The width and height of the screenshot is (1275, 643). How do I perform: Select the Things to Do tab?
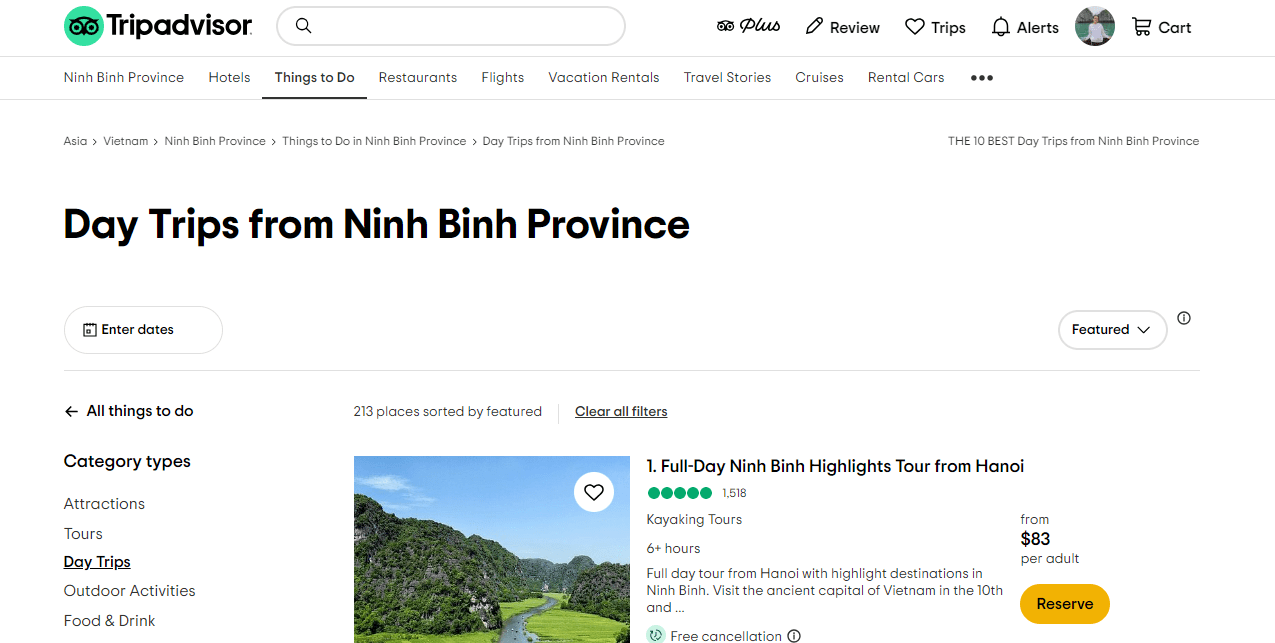[x=314, y=78]
